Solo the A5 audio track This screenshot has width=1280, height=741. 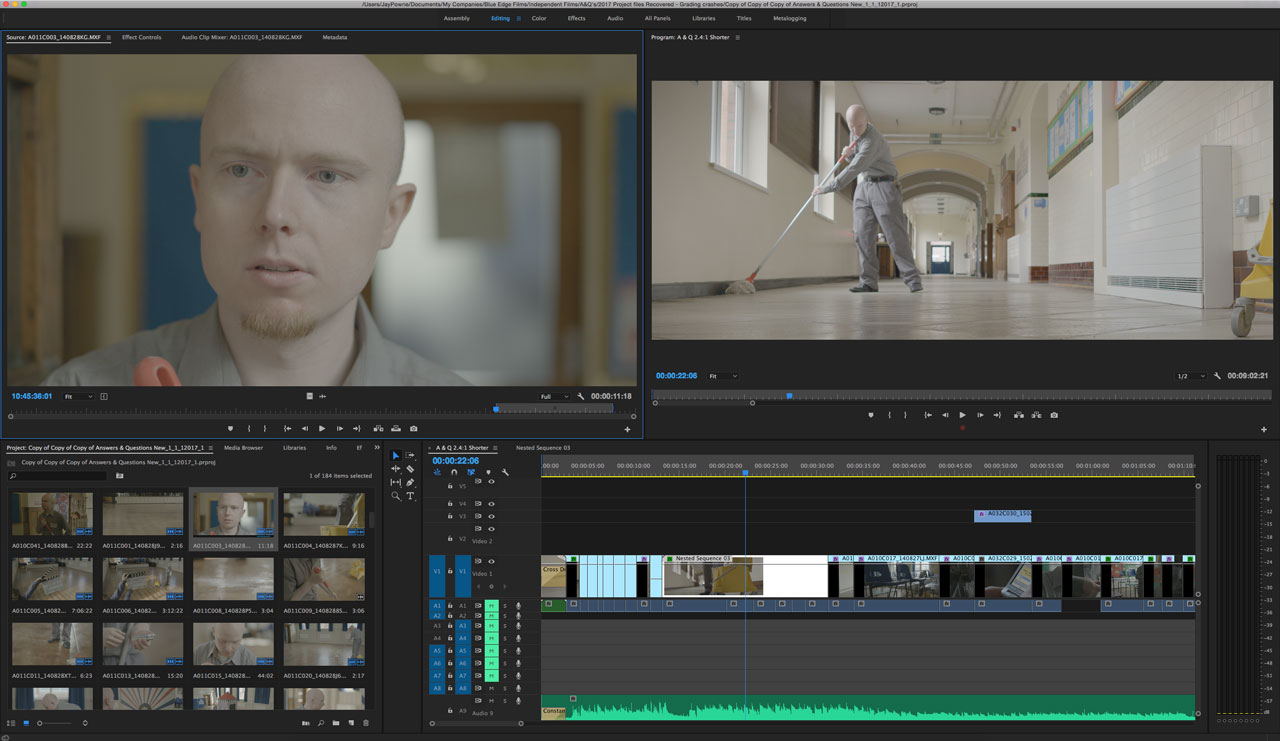505,650
